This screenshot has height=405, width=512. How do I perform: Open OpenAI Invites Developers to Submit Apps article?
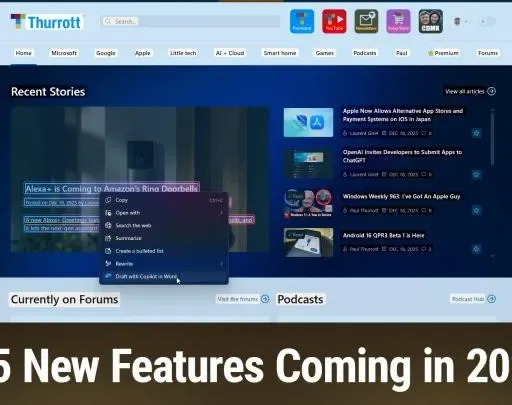point(402,156)
